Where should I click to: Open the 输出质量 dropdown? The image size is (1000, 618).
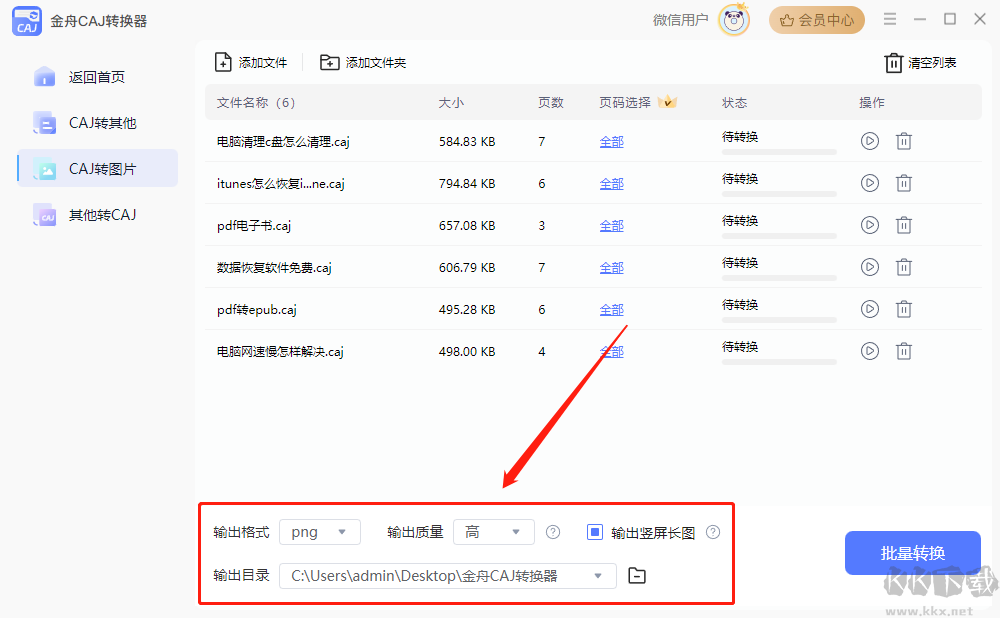(x=494, y=533)
